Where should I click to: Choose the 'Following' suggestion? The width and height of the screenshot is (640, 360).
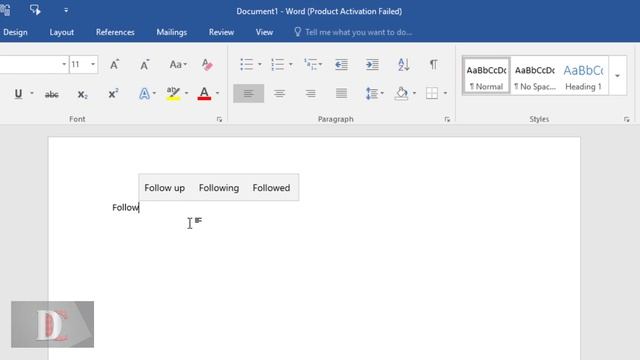(219, 188)
